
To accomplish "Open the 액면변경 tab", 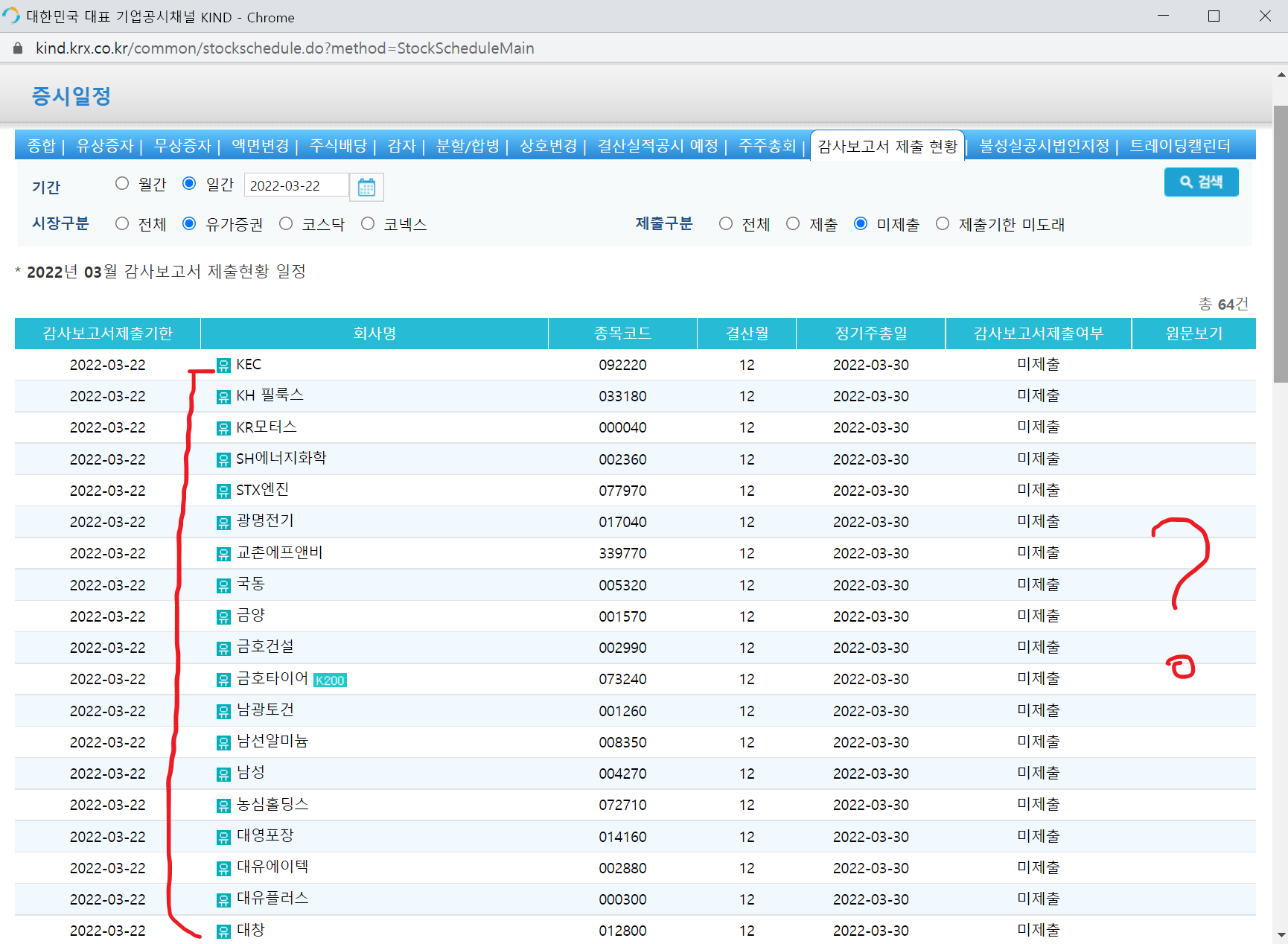I will [x=260, y=146].
